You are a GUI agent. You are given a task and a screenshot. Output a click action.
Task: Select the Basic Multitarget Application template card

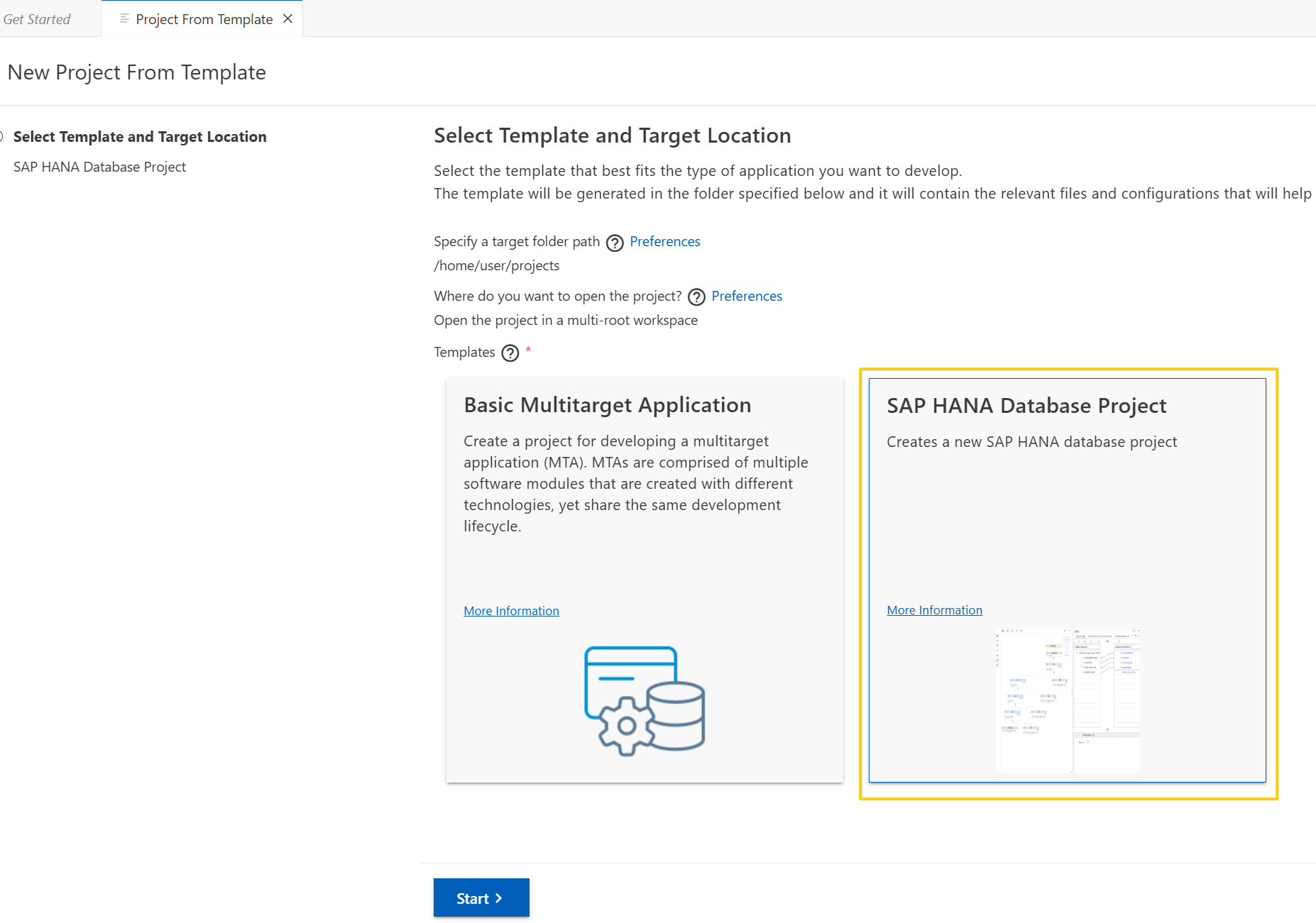click(645, 580)
